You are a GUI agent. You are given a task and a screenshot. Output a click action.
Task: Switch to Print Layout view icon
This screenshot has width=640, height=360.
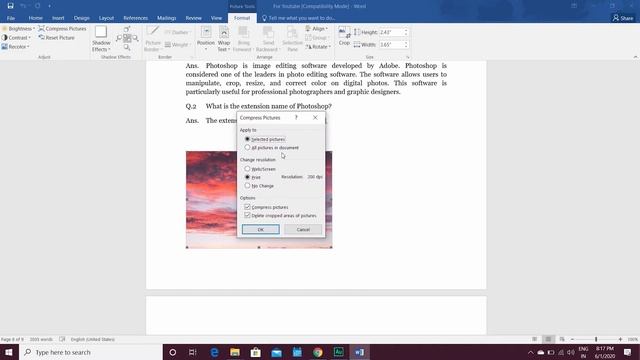pyautogui.click(x=548, y=339)
